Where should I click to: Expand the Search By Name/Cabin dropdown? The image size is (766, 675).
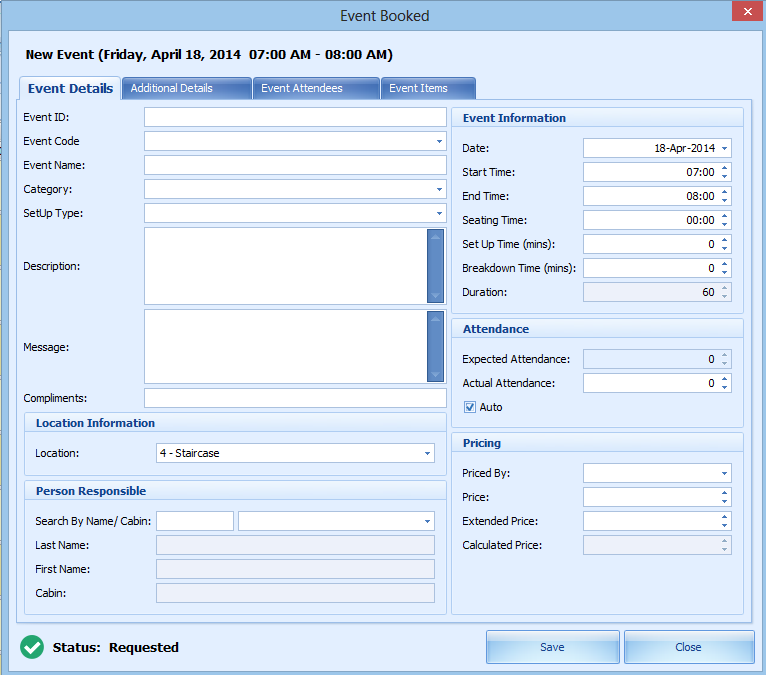[x=427, y=521]
